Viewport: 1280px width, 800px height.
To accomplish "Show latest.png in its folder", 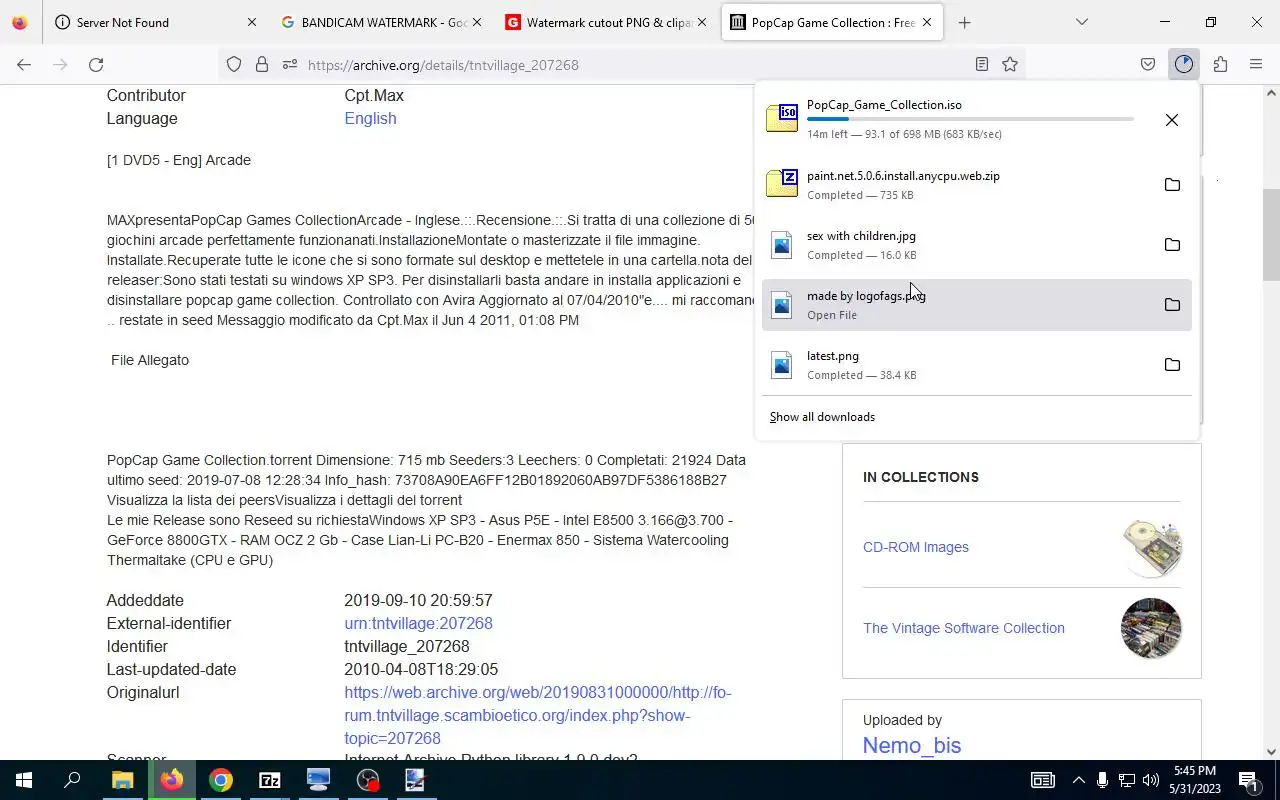I will coord(1172,365).
